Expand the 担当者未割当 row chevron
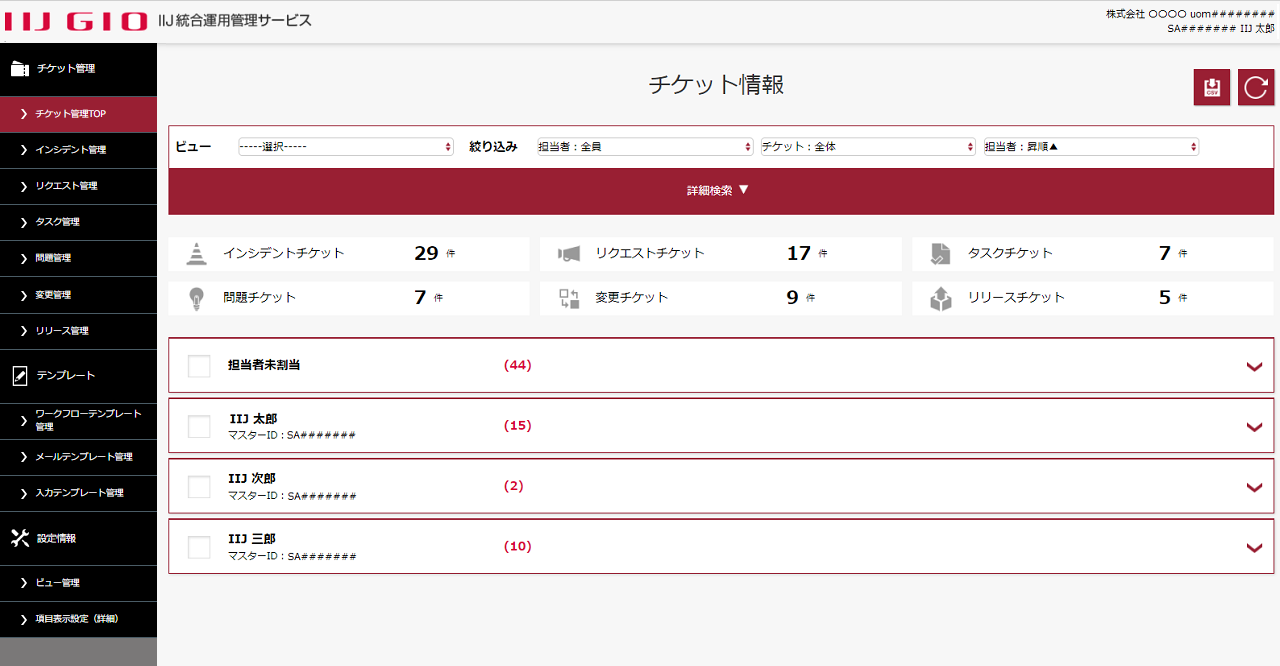 tap(1255, 367)
